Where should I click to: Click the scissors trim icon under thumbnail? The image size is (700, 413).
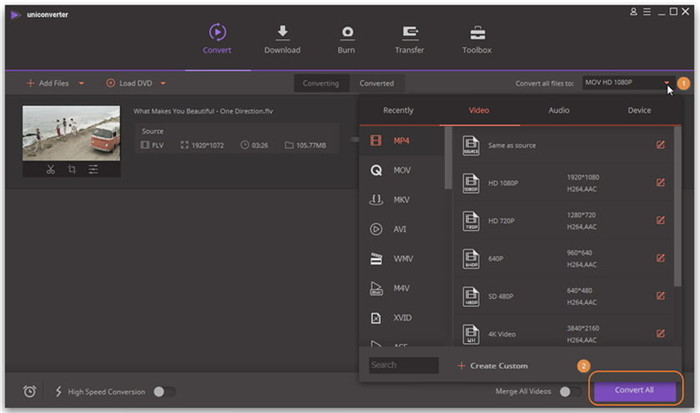point(50,169)
